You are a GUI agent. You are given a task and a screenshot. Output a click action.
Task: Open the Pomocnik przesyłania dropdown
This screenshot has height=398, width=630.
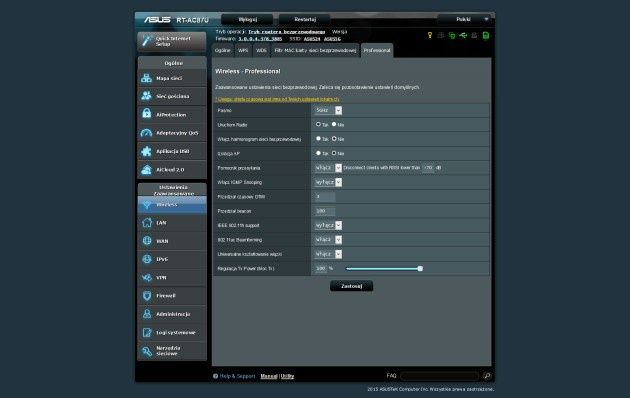coord(328,168)
